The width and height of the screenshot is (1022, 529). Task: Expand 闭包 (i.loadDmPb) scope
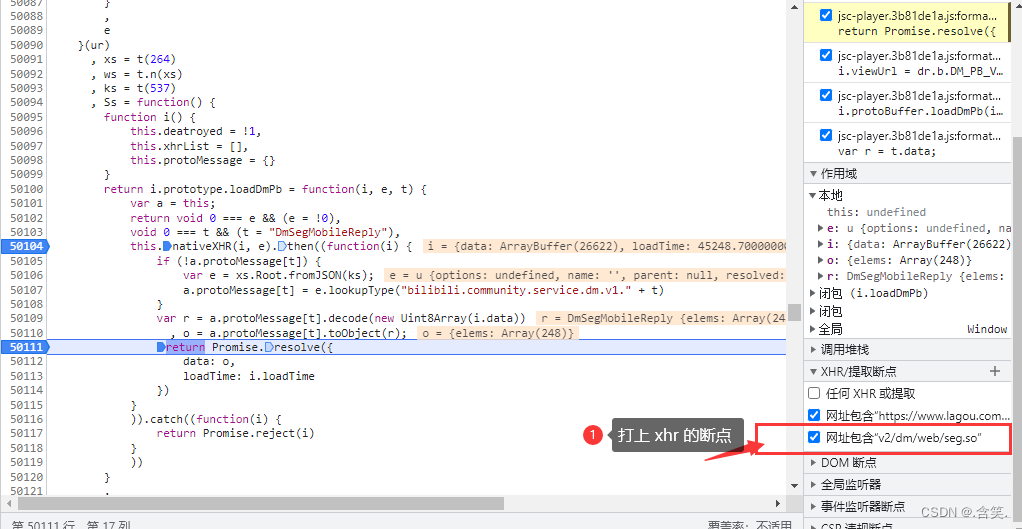[813, 293]
